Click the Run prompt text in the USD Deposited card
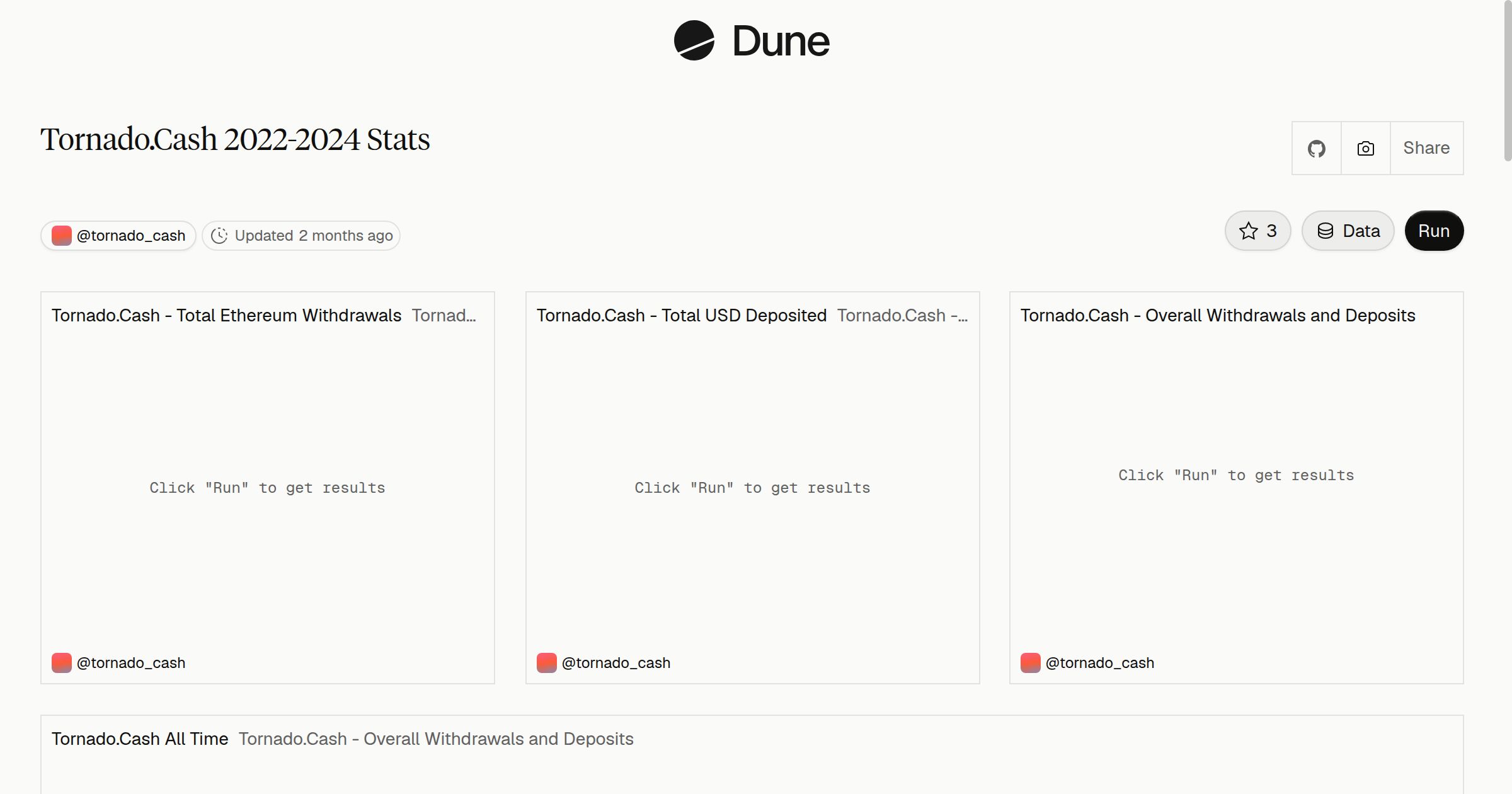Screen dimensions: 1512x794 752,488
